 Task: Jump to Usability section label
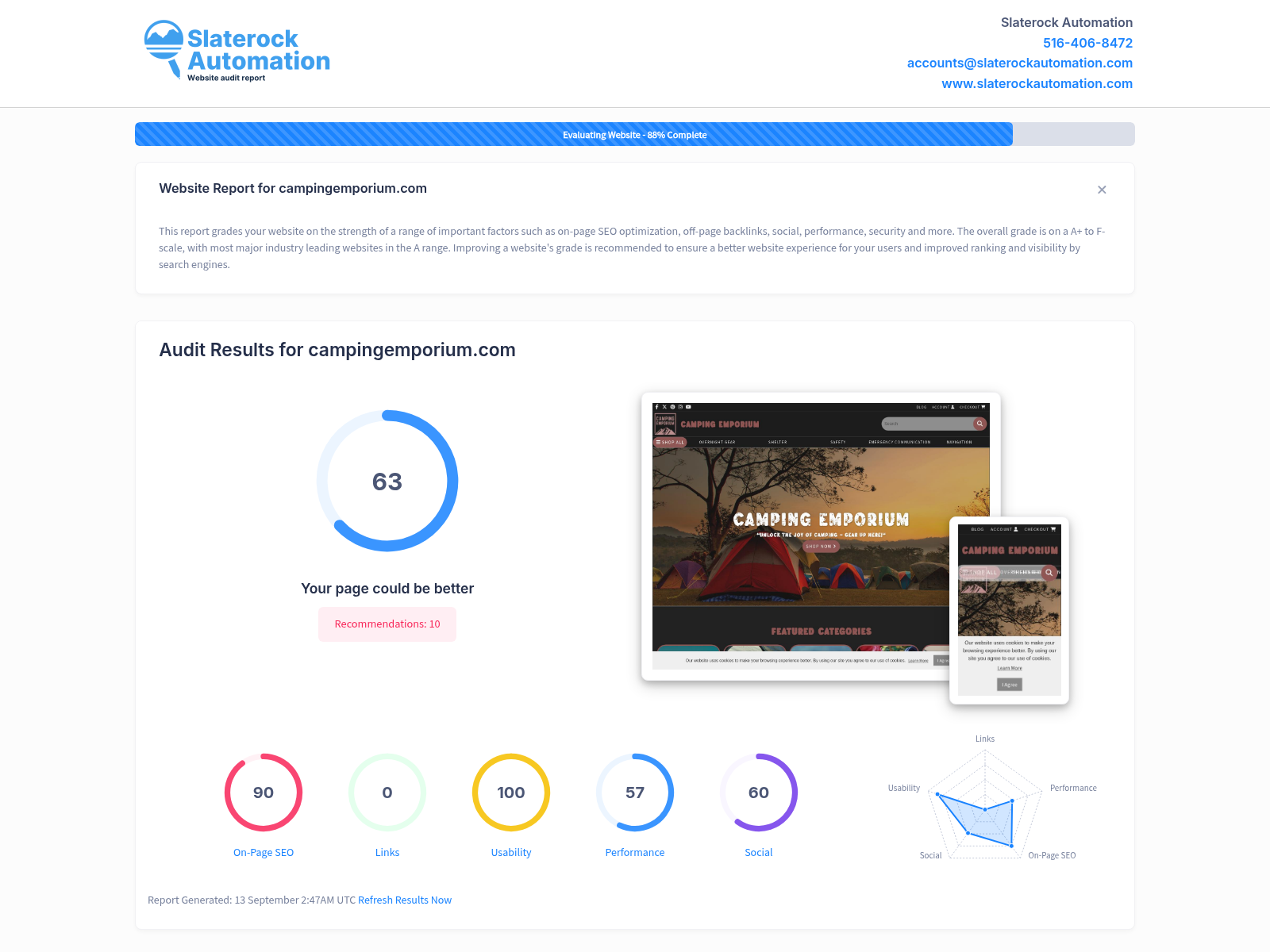tap(511, 852)
